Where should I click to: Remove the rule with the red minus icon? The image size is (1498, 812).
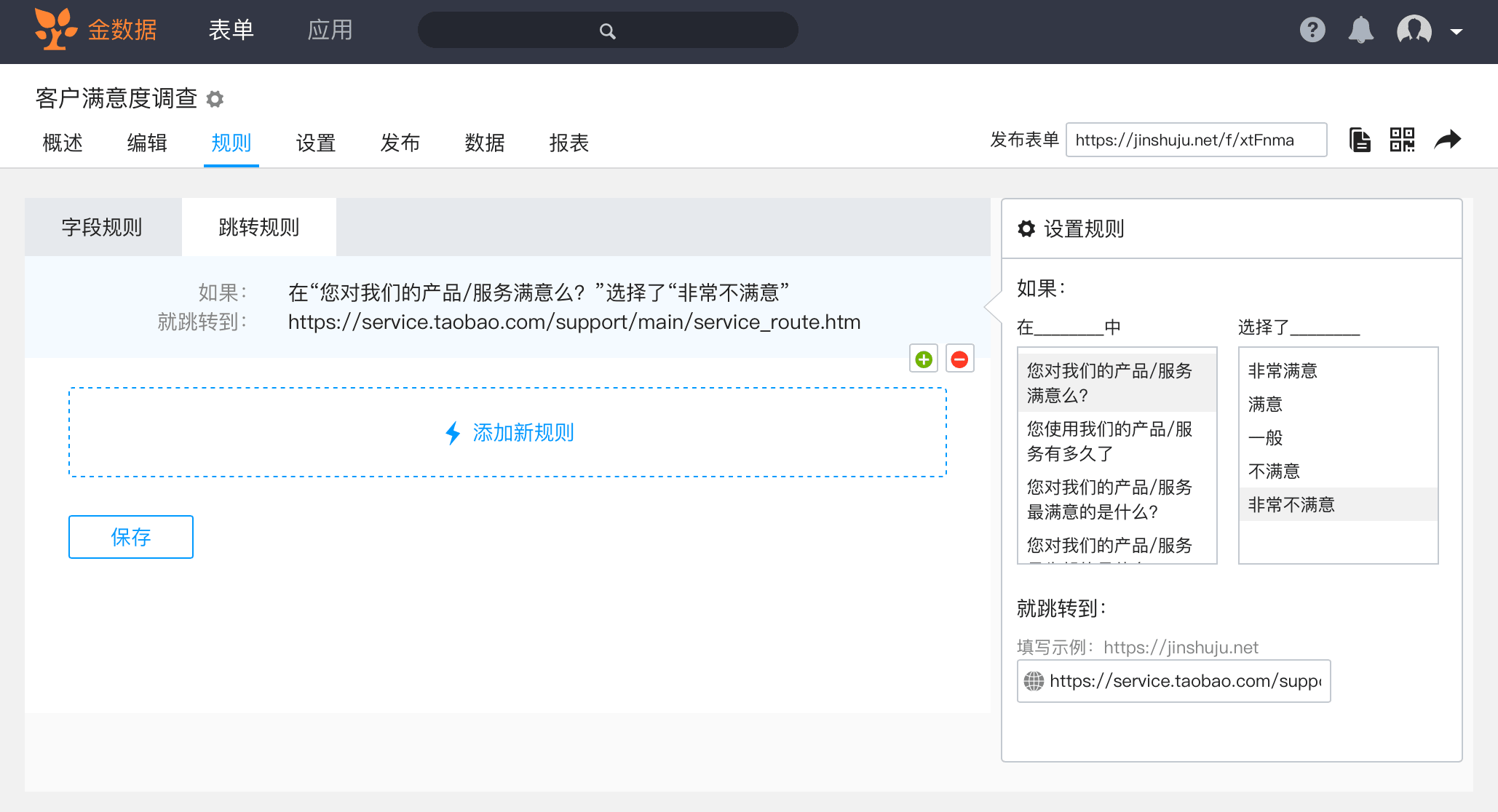pyautogui.click(x=959, y=359)
